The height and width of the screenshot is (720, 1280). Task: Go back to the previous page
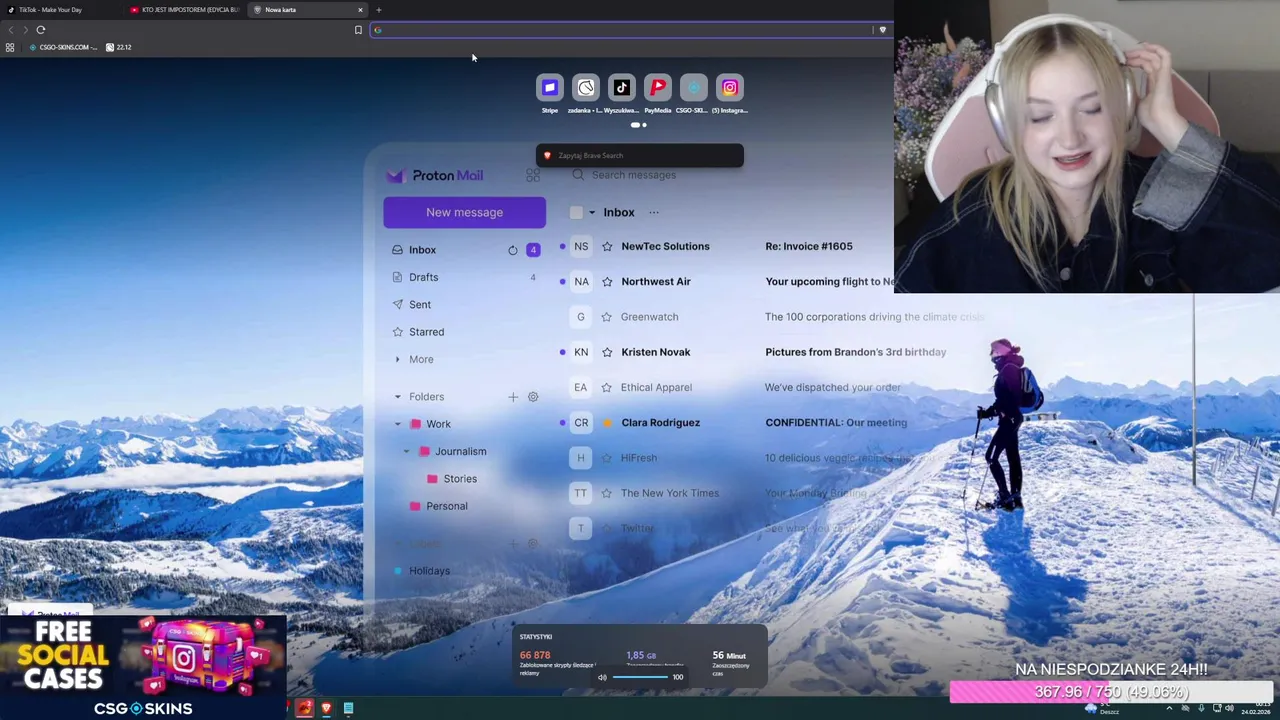point(11,30)
